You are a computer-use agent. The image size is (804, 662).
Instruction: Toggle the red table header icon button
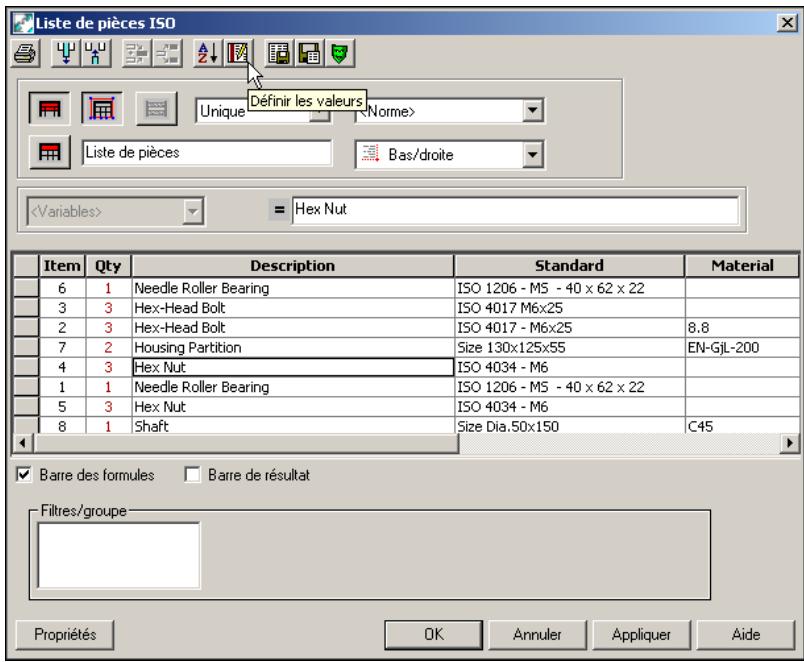[x=49, y=109]
